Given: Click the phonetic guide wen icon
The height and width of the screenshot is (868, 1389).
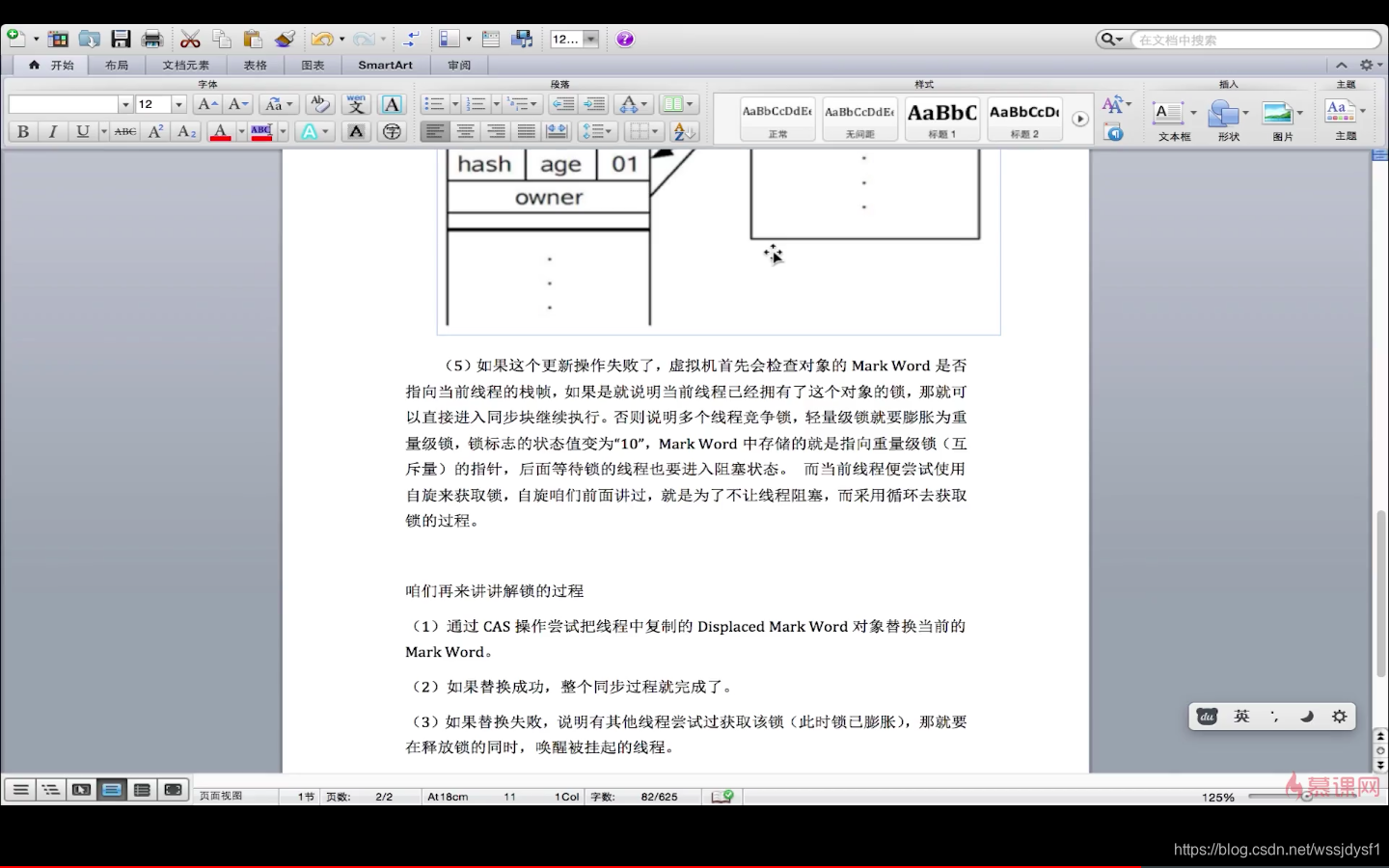Looking at the screenshot, I should [356, 104].
